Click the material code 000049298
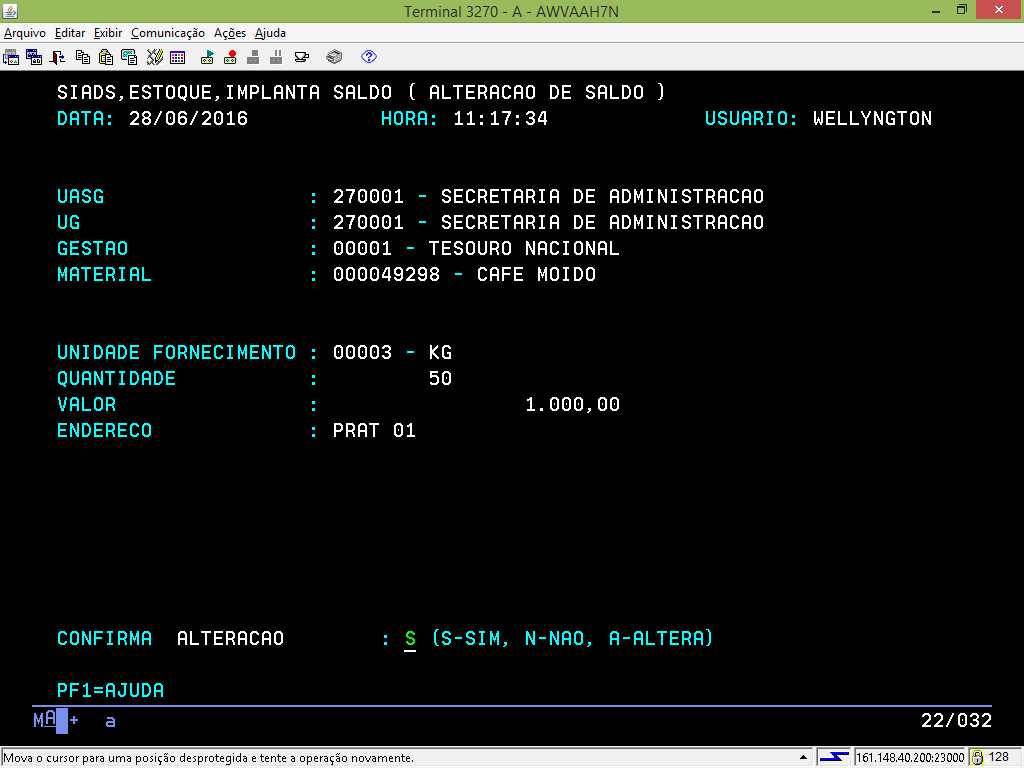Image resolution: width=1024 pixels, height=768 pixels. point(387,274)
